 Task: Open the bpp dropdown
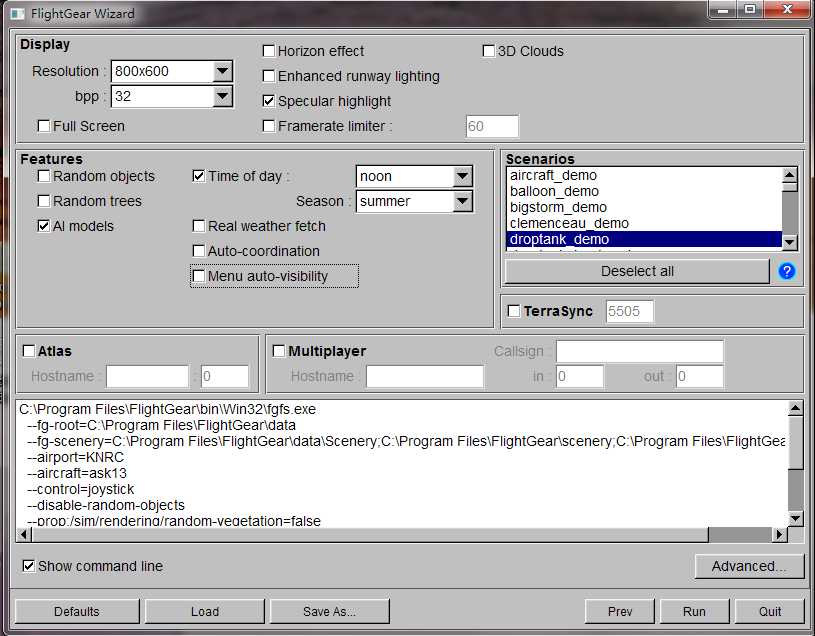click(222, 96)
